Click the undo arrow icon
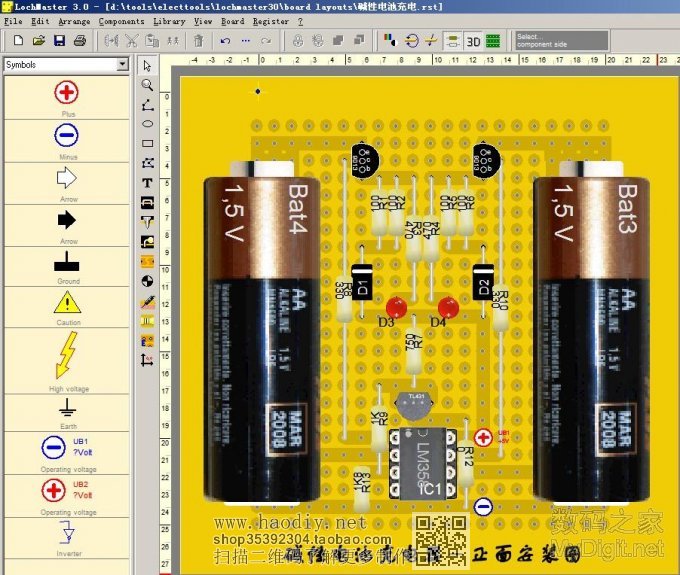 [x=224, y=41]
